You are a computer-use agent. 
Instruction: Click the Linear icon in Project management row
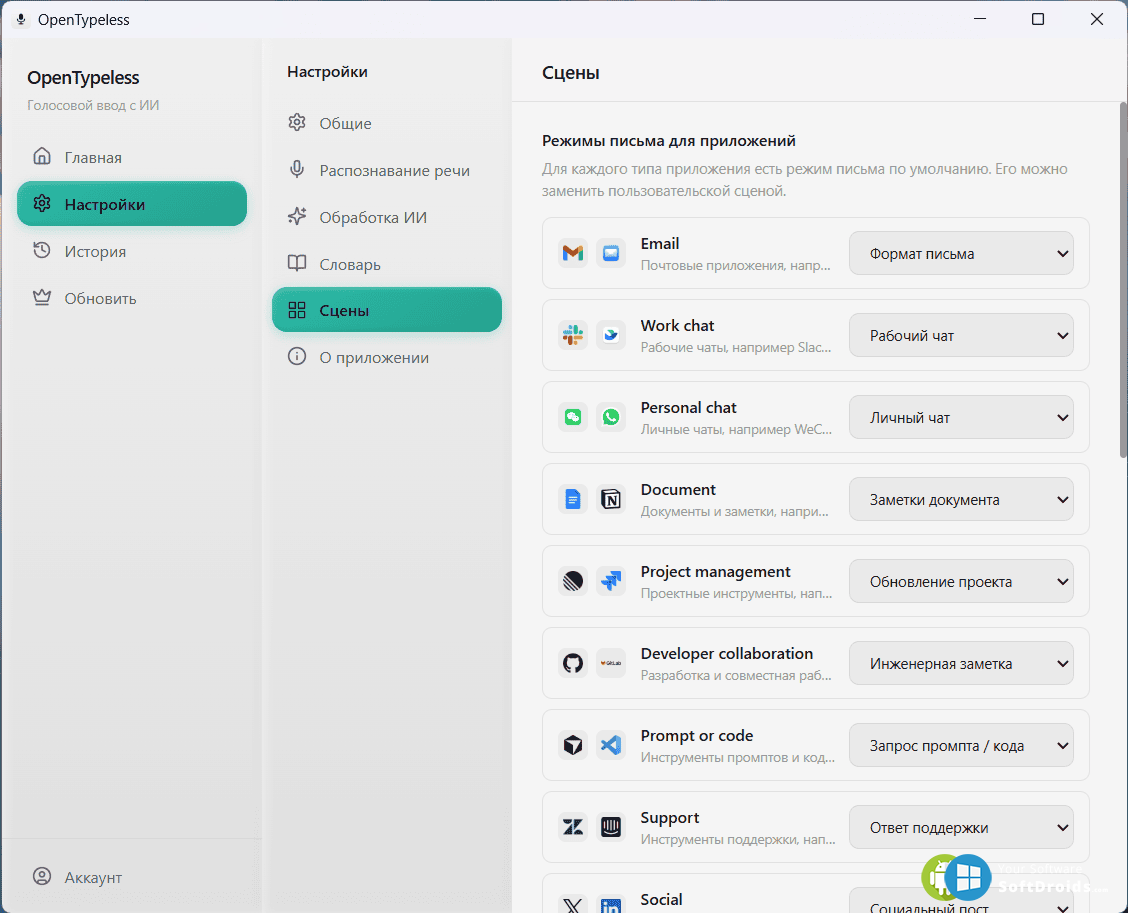point(573,581)
